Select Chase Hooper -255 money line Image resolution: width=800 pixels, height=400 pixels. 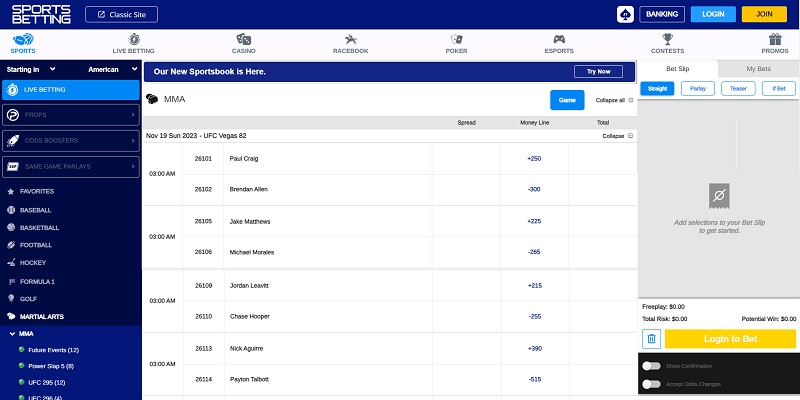[x=535, y=316]
